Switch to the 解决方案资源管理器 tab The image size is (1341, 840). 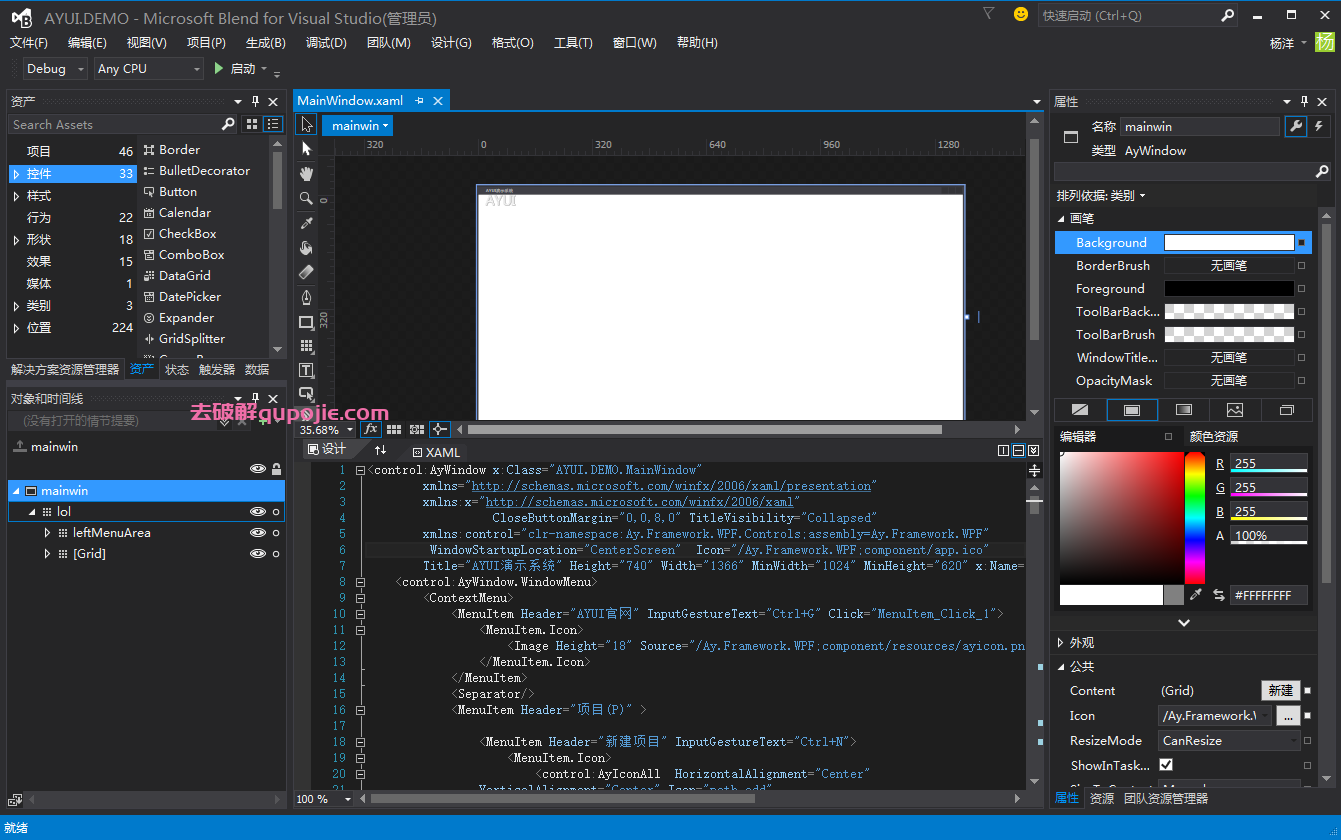[65, 369]
